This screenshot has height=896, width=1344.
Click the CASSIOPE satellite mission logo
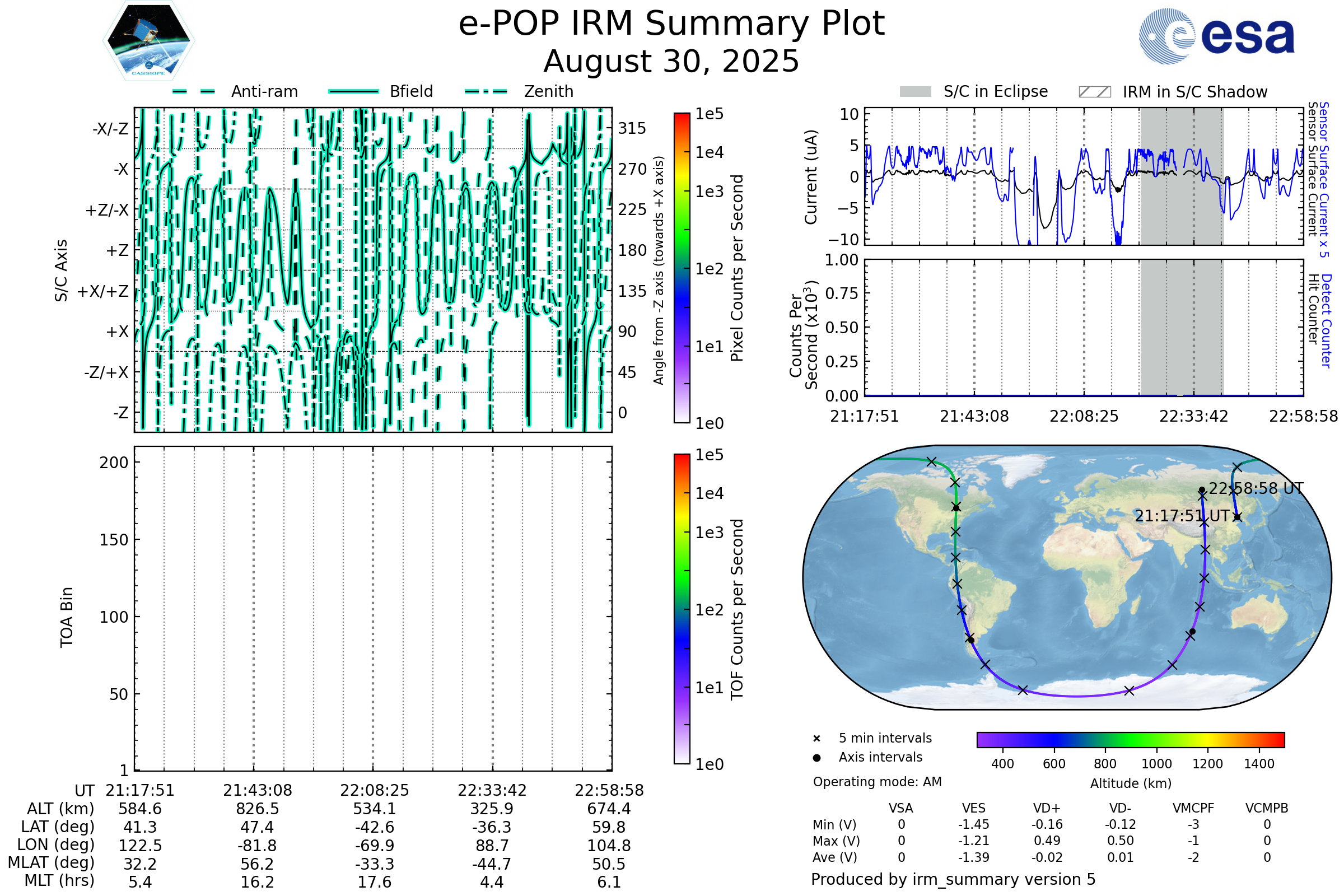tap(148, 41)
